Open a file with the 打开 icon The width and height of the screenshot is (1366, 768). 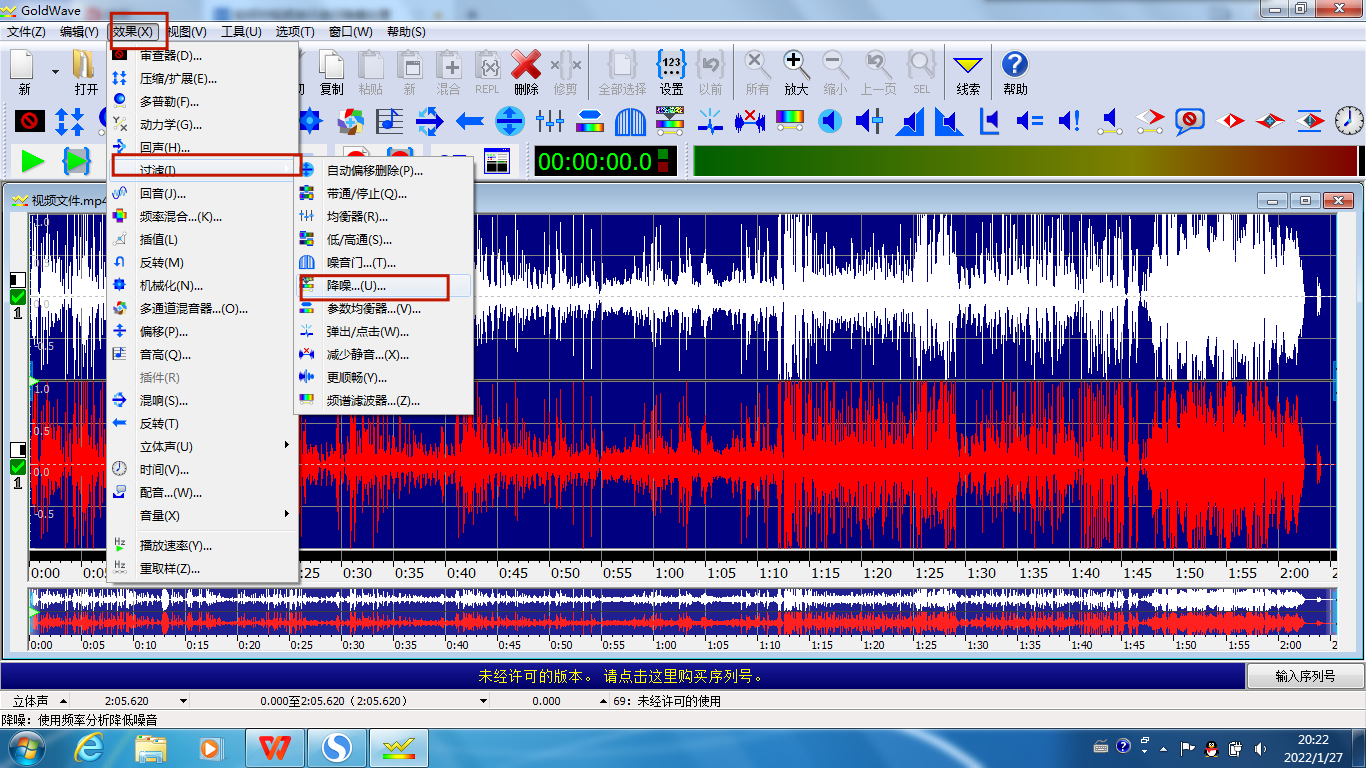[86, 72]
